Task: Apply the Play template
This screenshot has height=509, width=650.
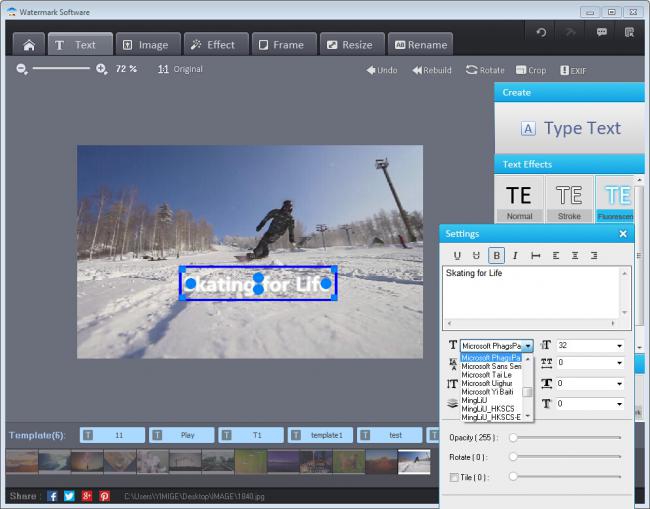Action: (x=182, y=435)
